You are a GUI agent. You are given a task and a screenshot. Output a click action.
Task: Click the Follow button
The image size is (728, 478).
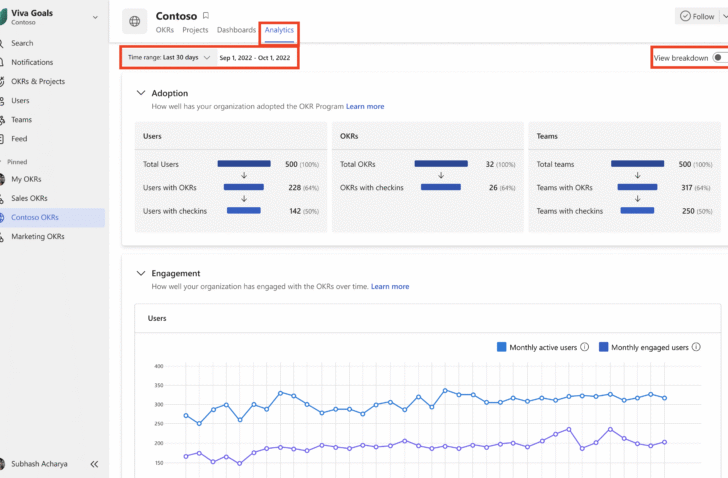(x=697, y=16)
